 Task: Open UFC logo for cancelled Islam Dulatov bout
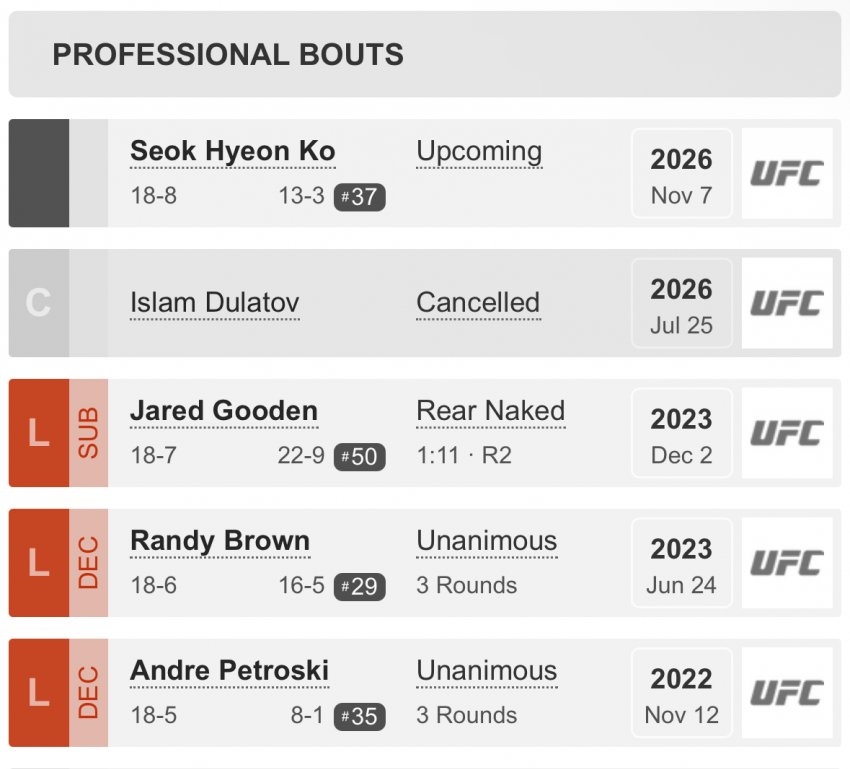(x=787, y=303)
